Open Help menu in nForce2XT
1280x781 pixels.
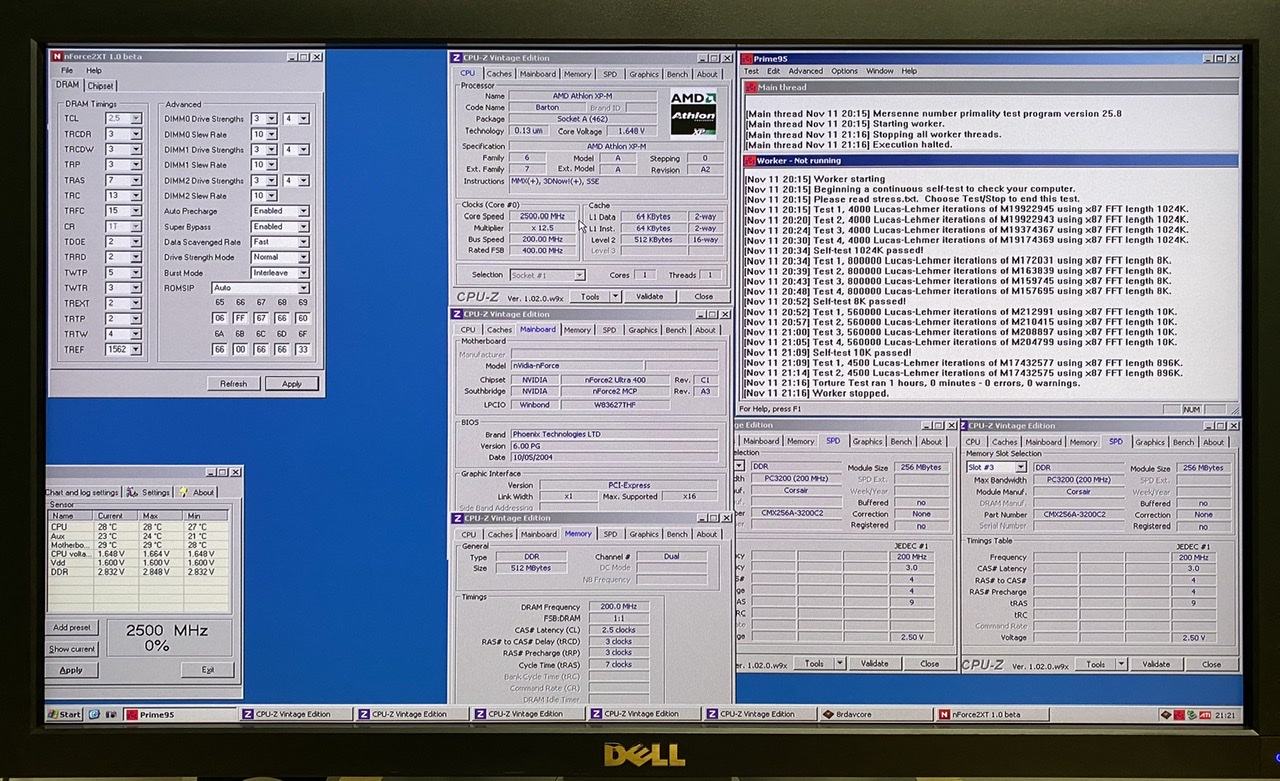(x=94, y=71)
